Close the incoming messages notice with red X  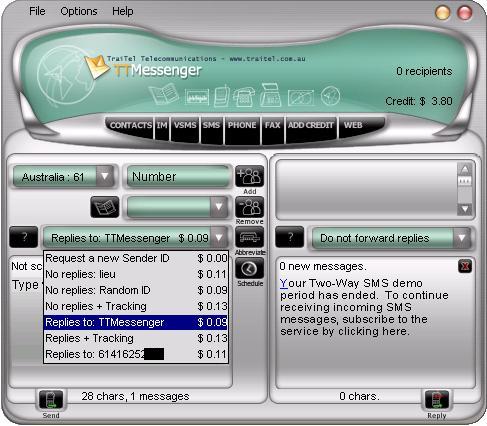pyautogui.click(x=465, y=266)
